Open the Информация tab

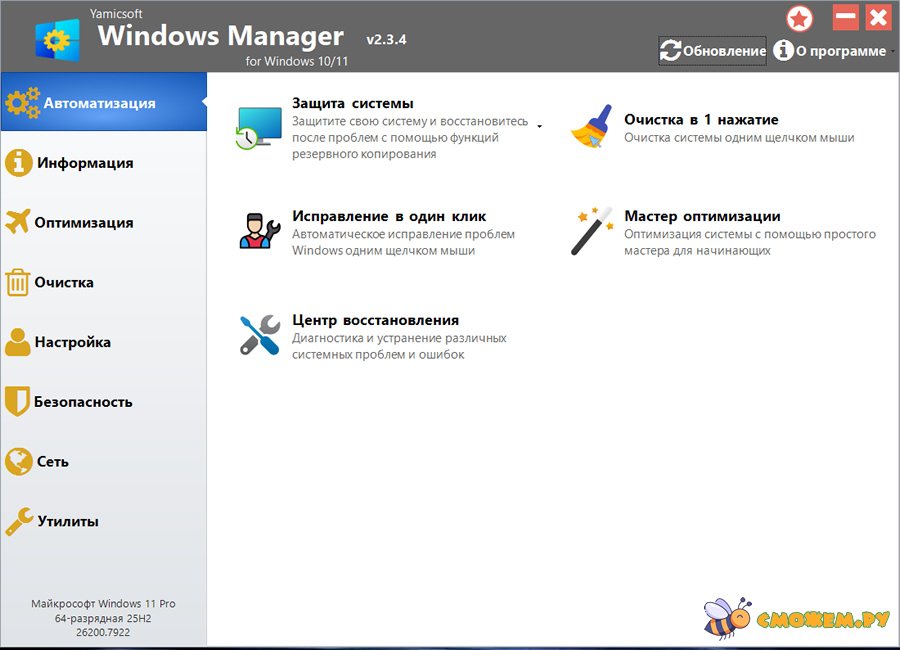[x=85, y=163]
